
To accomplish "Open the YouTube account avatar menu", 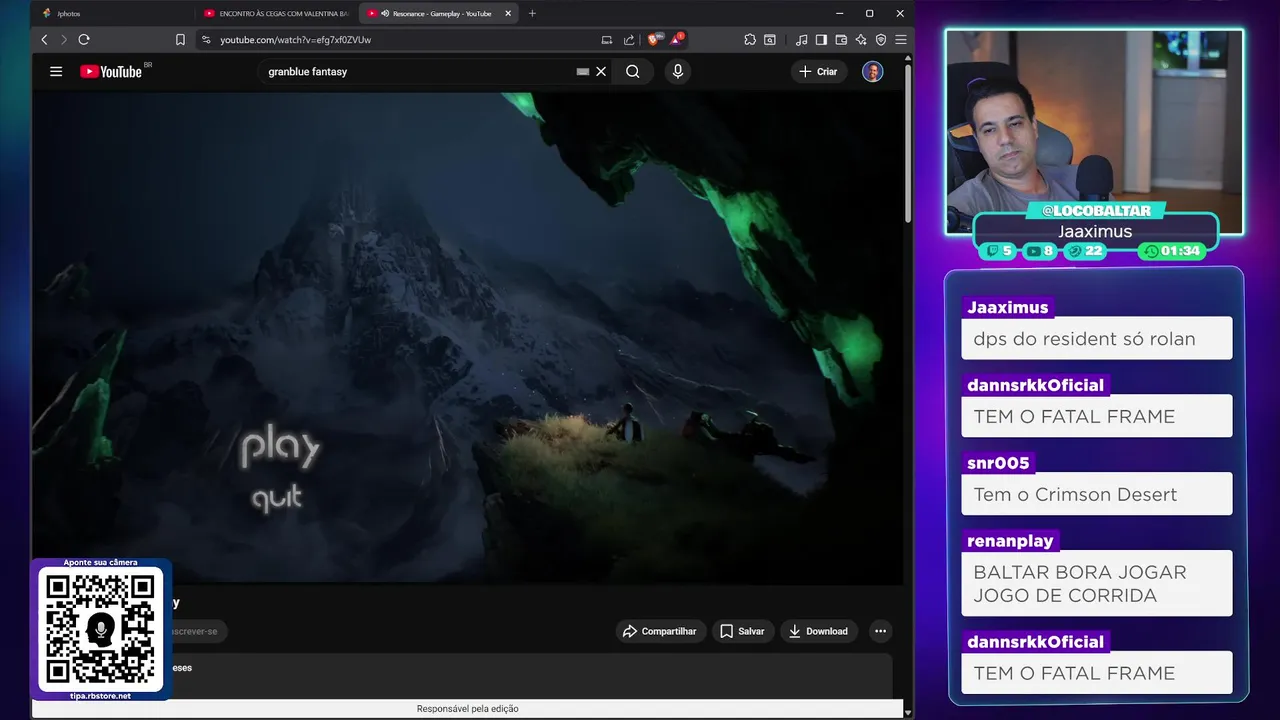I will [x=873, y=71].
